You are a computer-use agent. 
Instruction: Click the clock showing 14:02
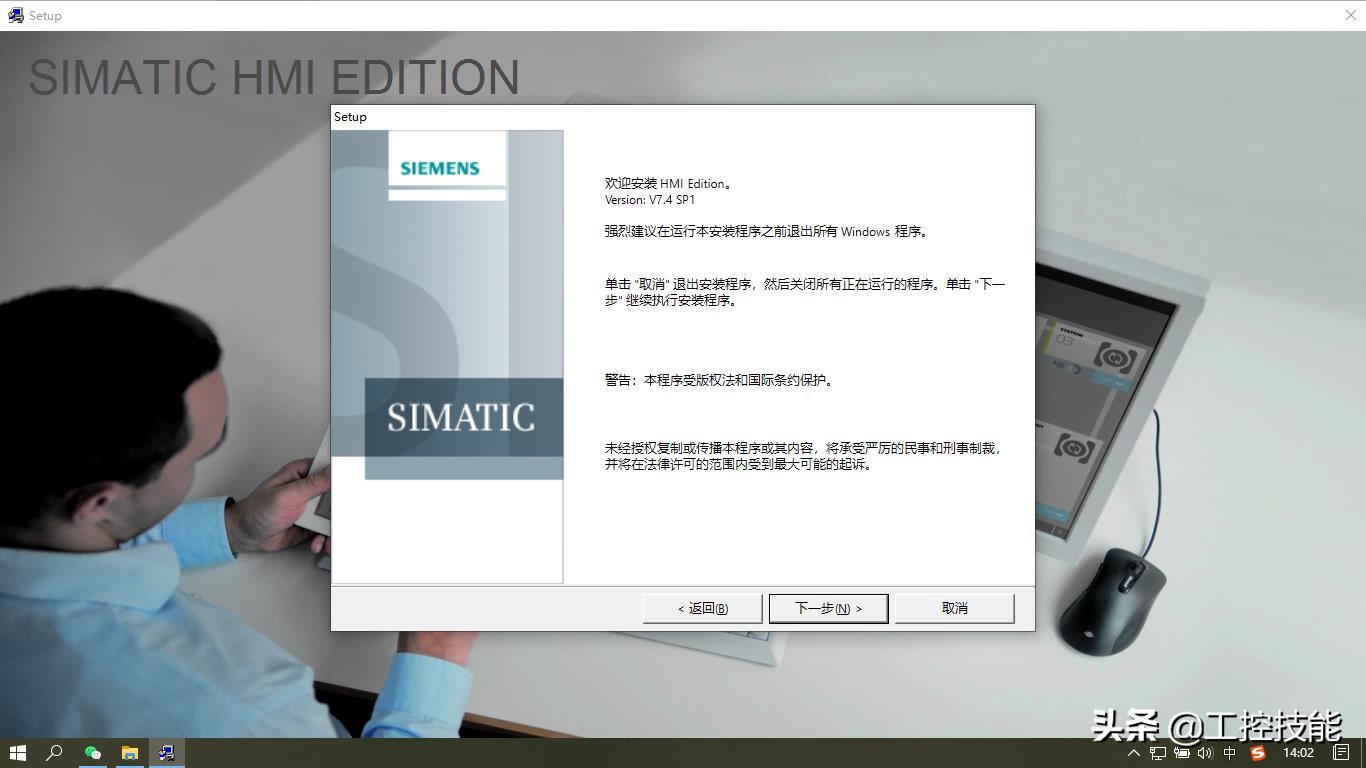click(x=1298, y=753)
